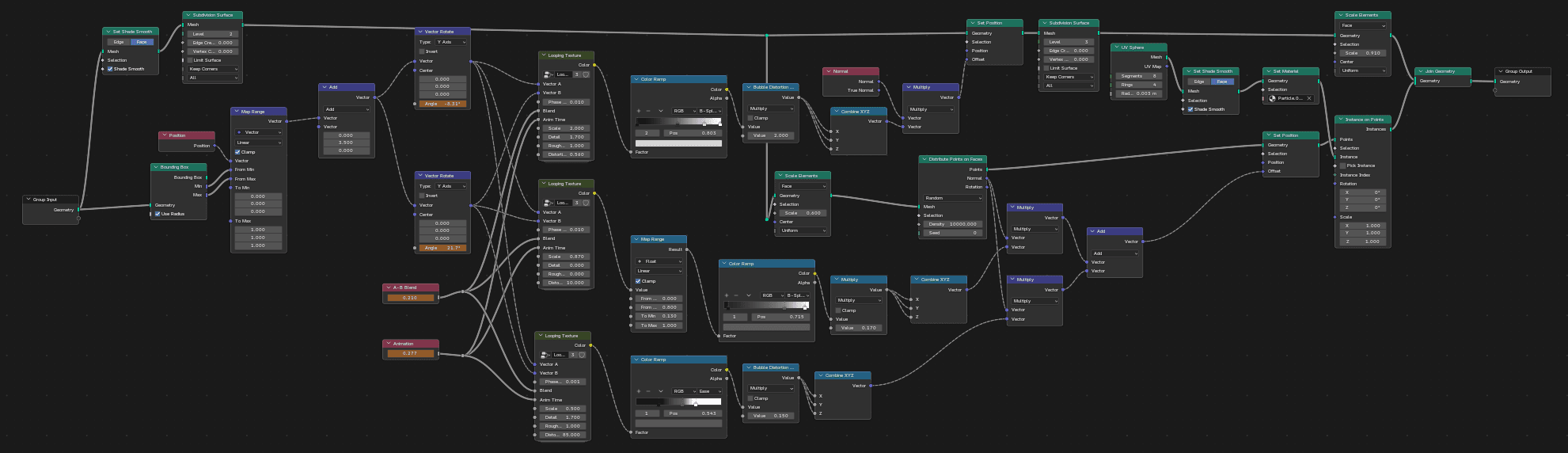Image resolution: width=1568 pixels, height=453 pixels.
Task: Collapse the Join Geometry node
Action: click(x=1420, y=71)
